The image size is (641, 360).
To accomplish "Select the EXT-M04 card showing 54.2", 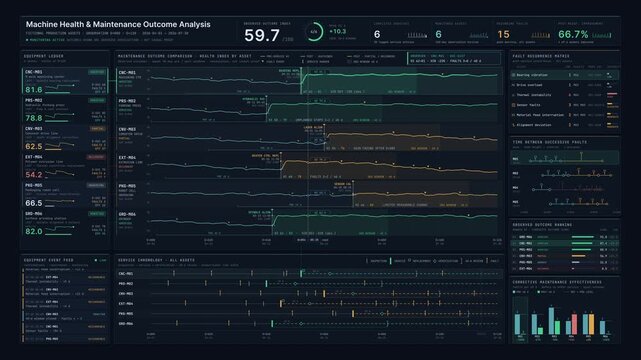I will point(65,166).
